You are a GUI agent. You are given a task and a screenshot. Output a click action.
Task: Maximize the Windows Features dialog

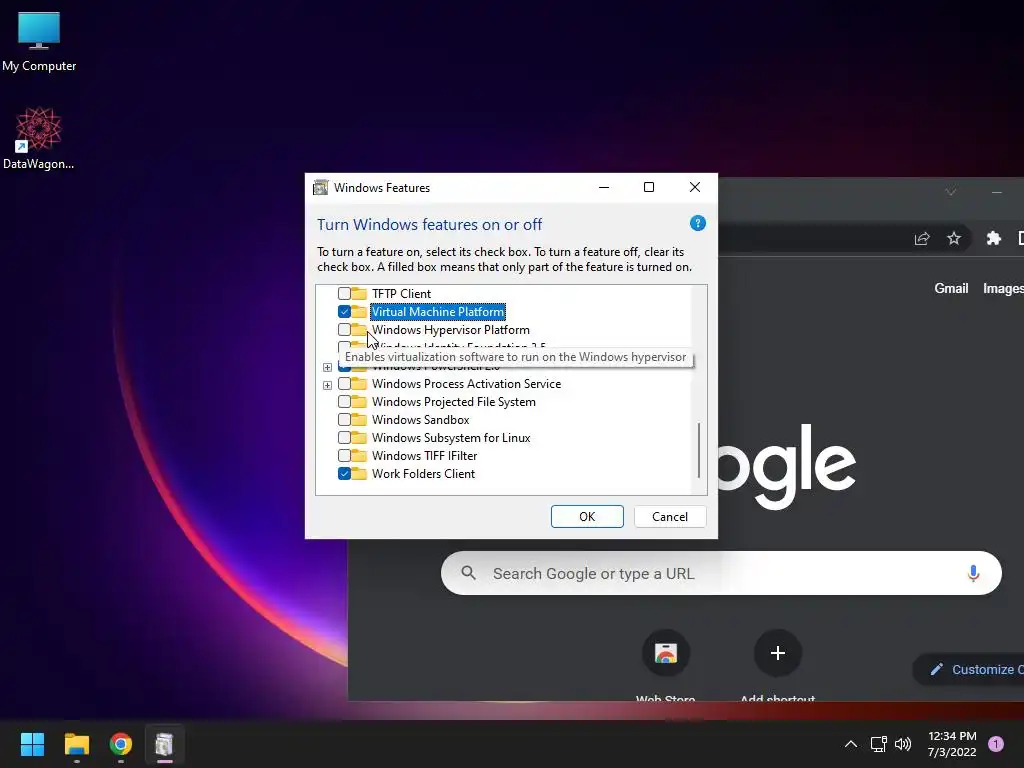click(x=649, y=187)
